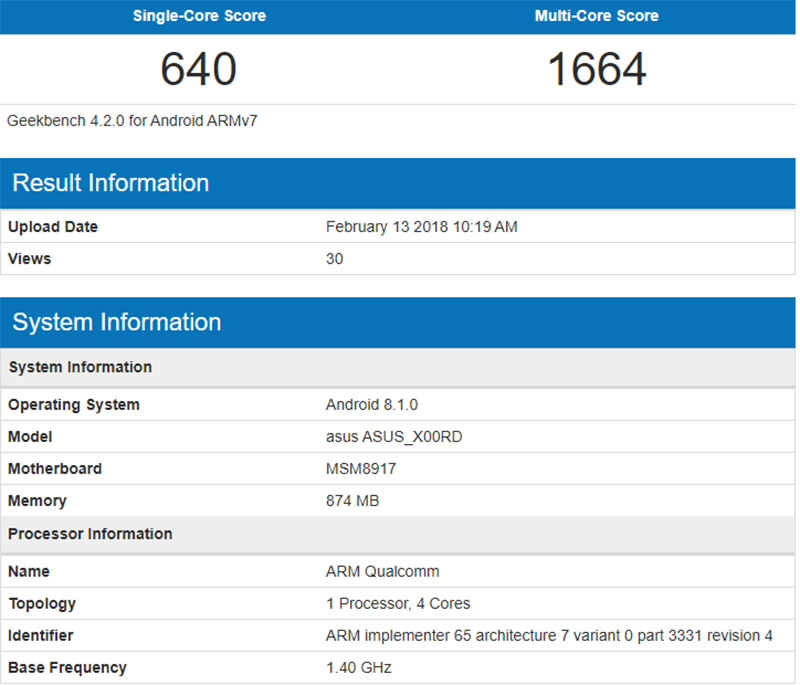Click the Upload Date label
800x685 pixels.
(53, 226)
